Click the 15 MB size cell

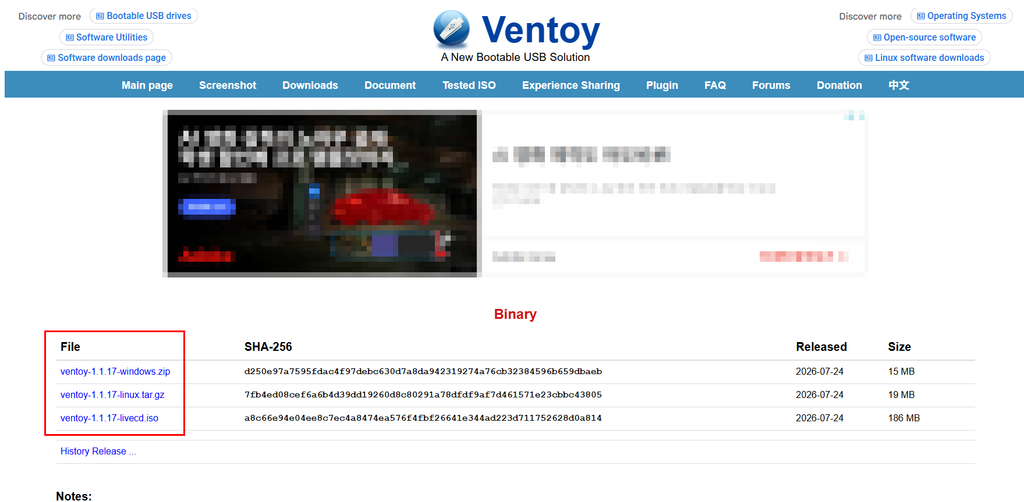pos(901,371)
